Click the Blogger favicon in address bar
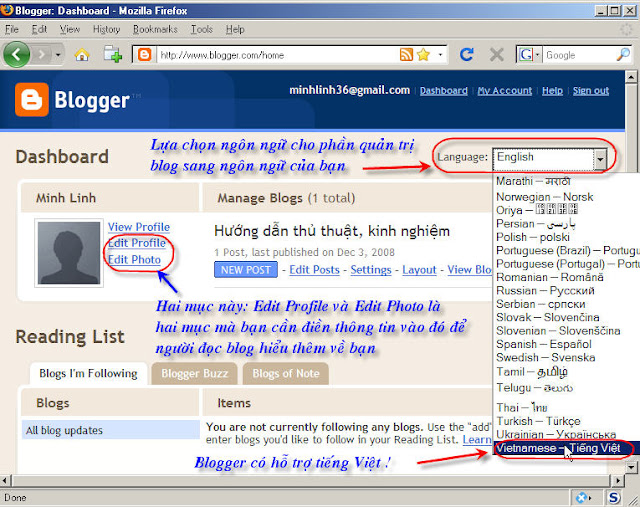The height and width of the screenshot is (507, 640). click(144, 54)
